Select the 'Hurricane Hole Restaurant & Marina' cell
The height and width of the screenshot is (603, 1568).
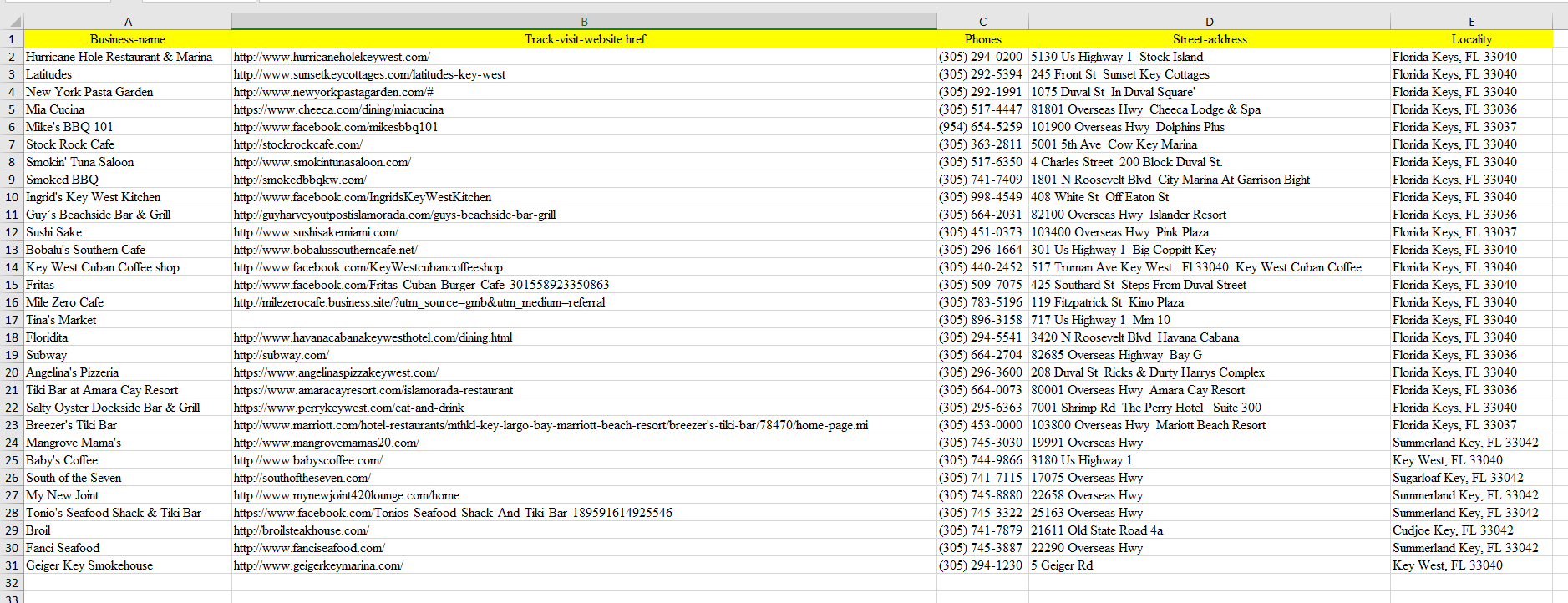128,57
